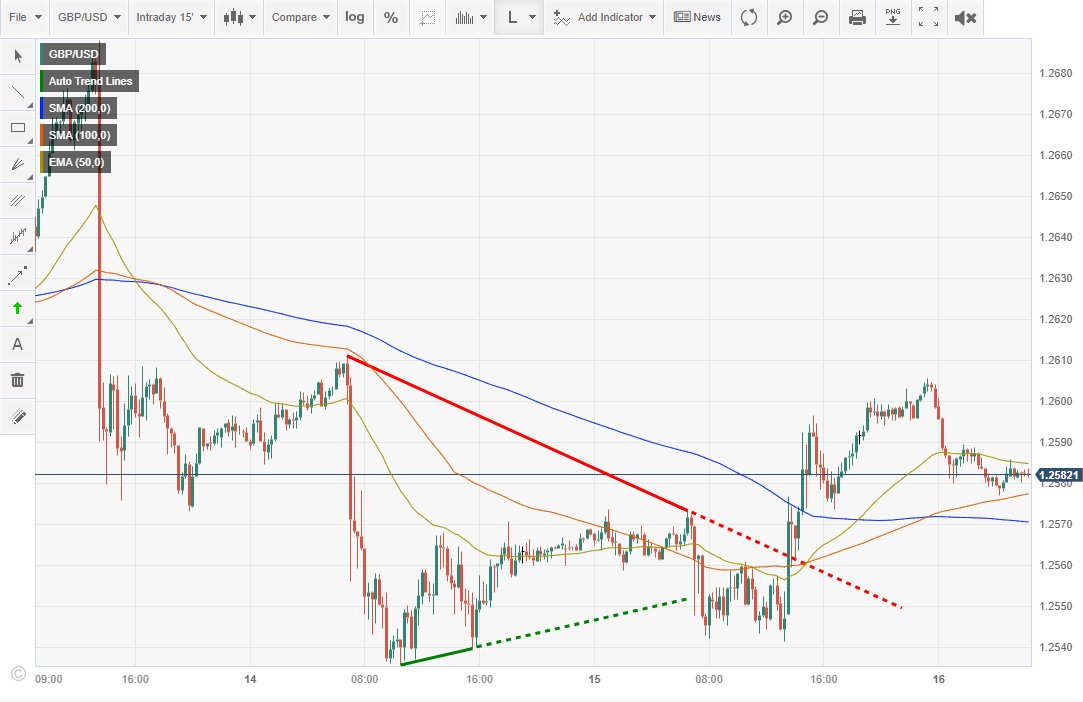Viewport: 1083px width, 702px height.
Task: Select the rectangle shape tool
Action: click(x=18, y=128)
